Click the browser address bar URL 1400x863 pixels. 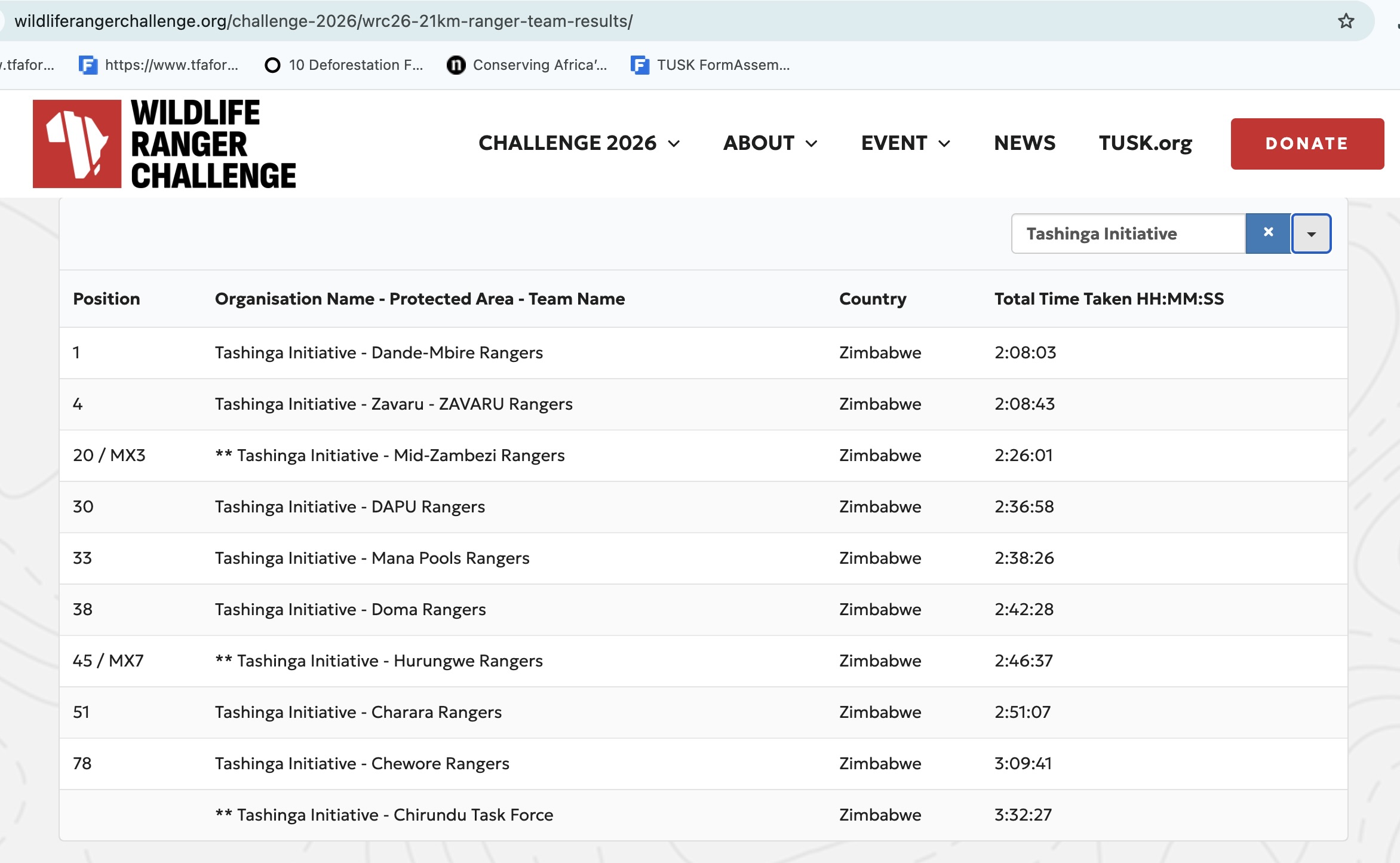(x=324, y=22)
